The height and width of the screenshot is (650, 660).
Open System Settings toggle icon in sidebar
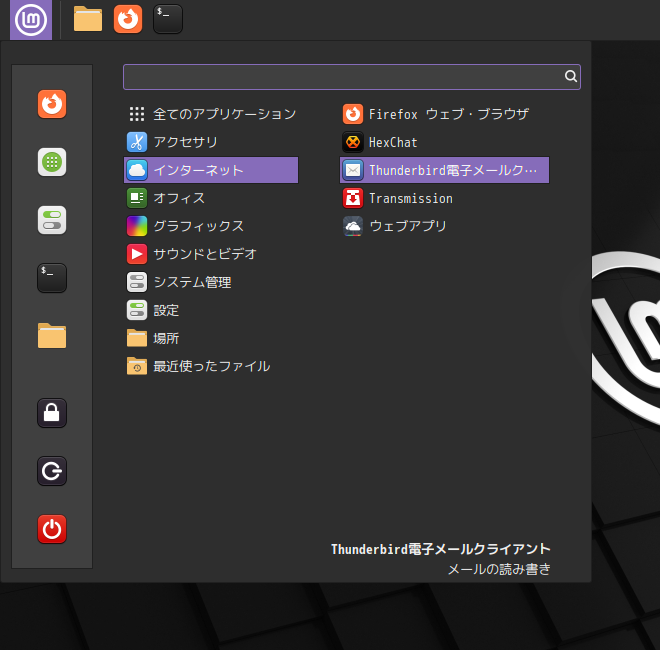52,220
